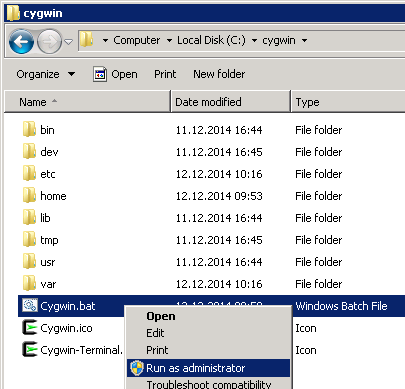Viewport: 405px width, 389px height.
Task: Choose Print in the context menu
Action: (x=208, y=350)
